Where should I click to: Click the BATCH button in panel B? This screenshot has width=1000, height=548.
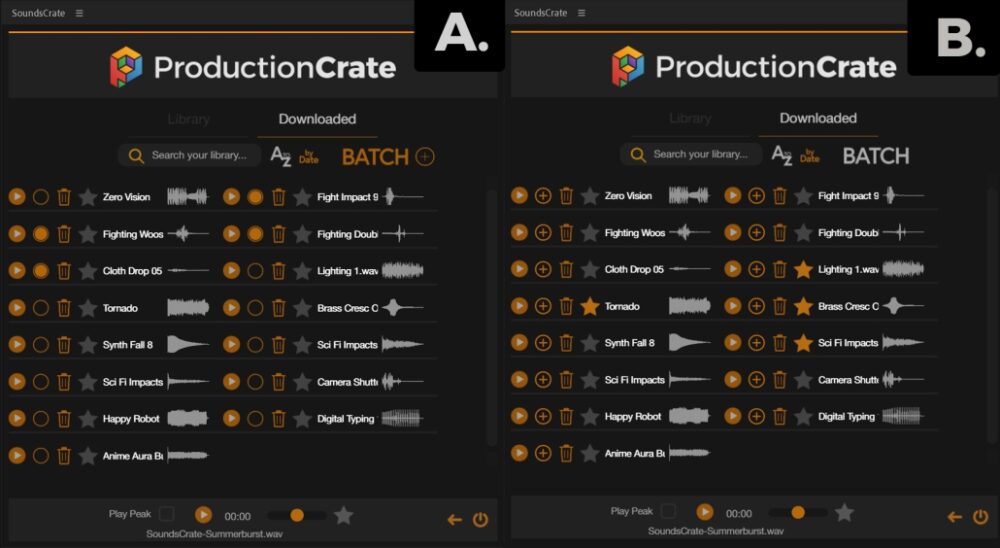tap(876, 156)
